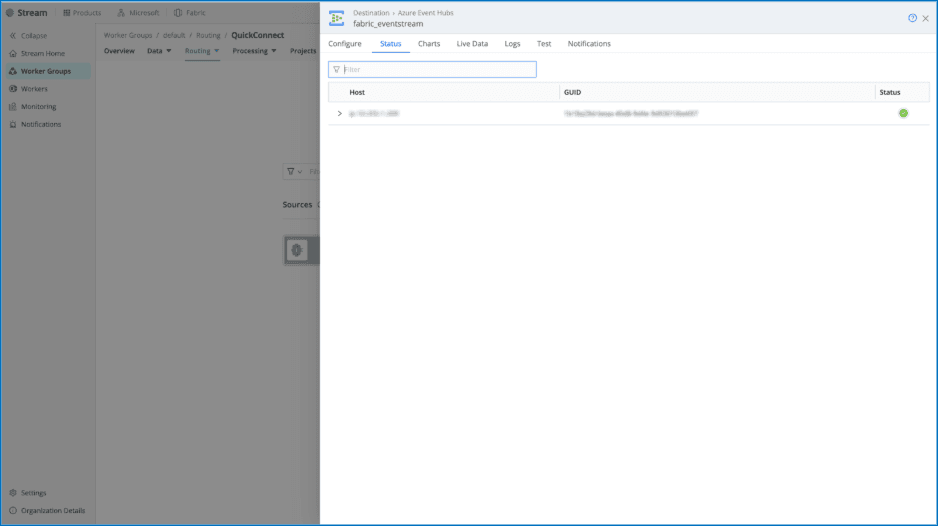Click the help question mark icon
939x526 pixels.
pyautogui.click(x=912, y=18)
